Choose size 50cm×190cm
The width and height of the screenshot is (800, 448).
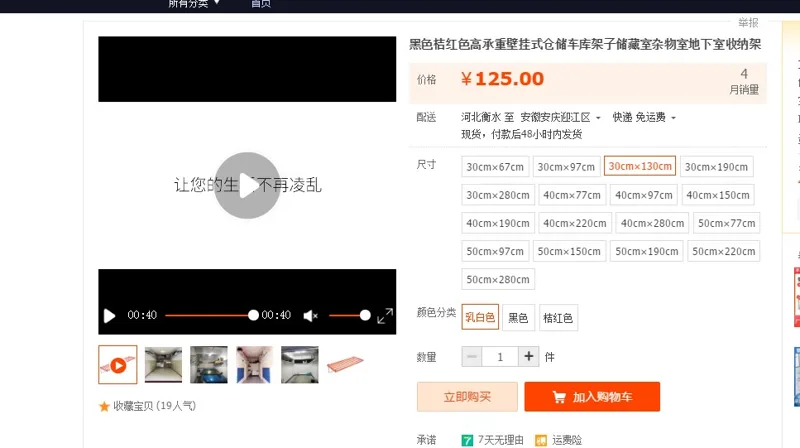point(647,251)
